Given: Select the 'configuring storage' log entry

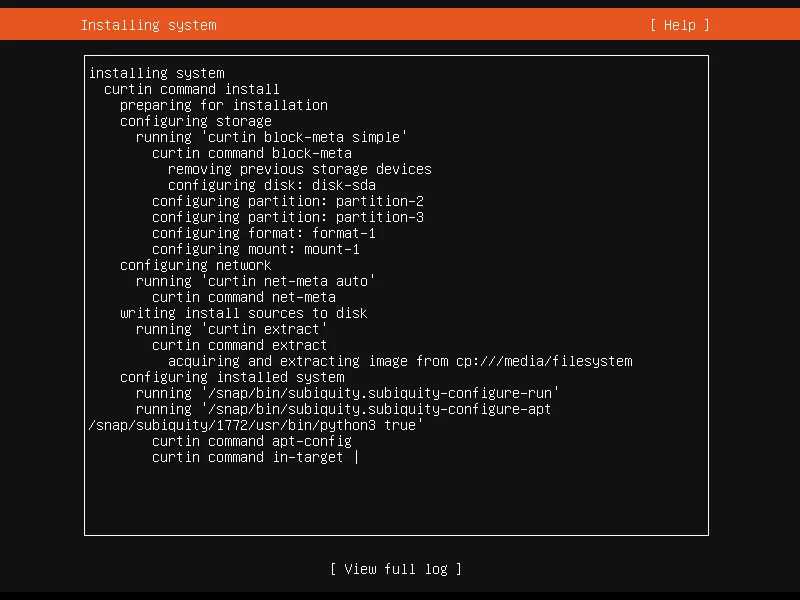Looking at the screenshot, I should (x=195, y=121).
